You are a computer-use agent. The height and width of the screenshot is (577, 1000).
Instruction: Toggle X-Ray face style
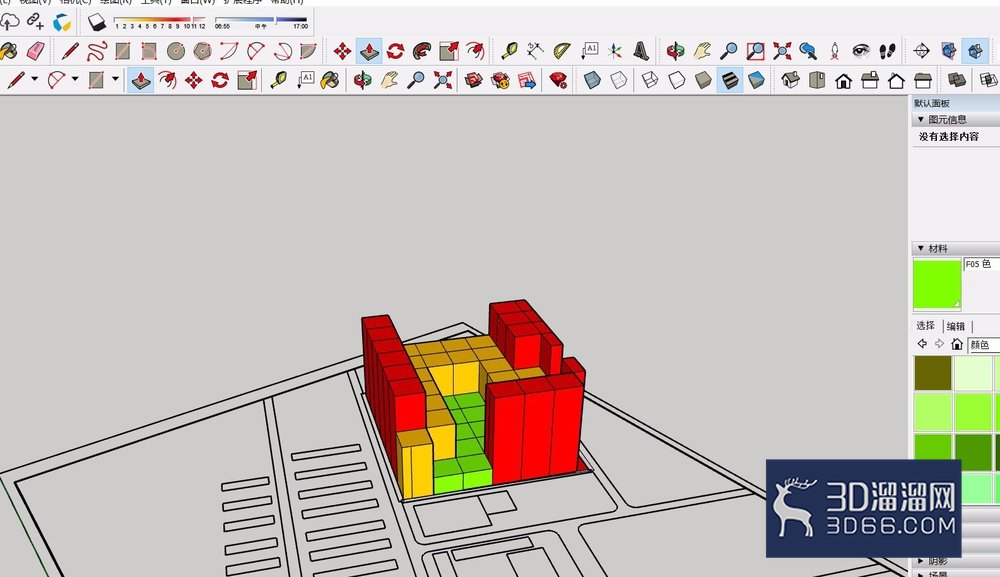click(x=592, y=80)
